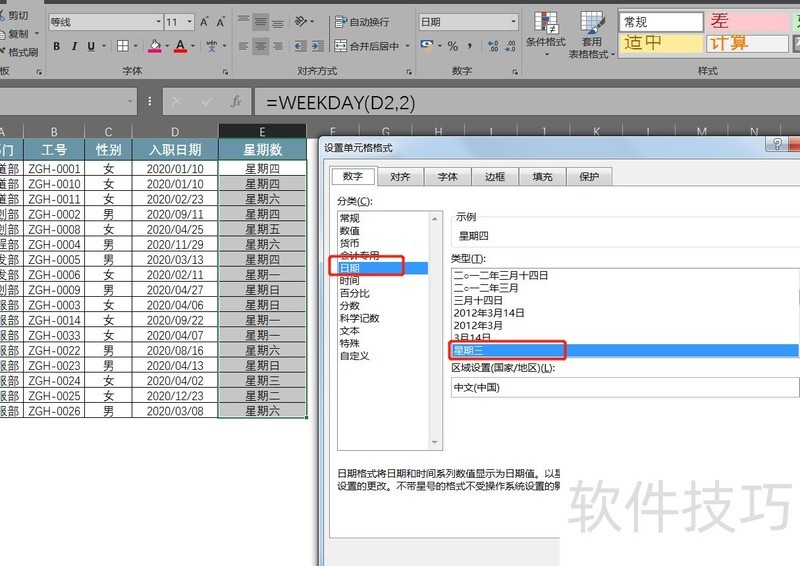
Task: Toggle italic formatting in the ribbon
Action: pyautogui.click(x=74, y=46)
